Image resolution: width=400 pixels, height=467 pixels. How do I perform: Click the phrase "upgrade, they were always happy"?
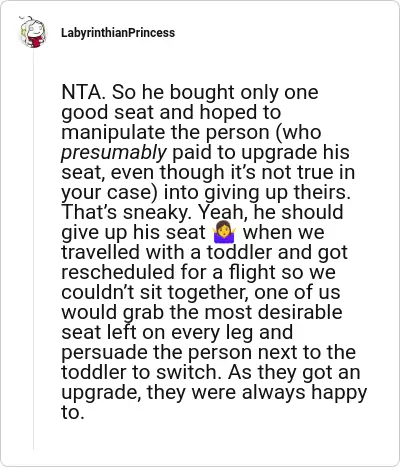214,392
